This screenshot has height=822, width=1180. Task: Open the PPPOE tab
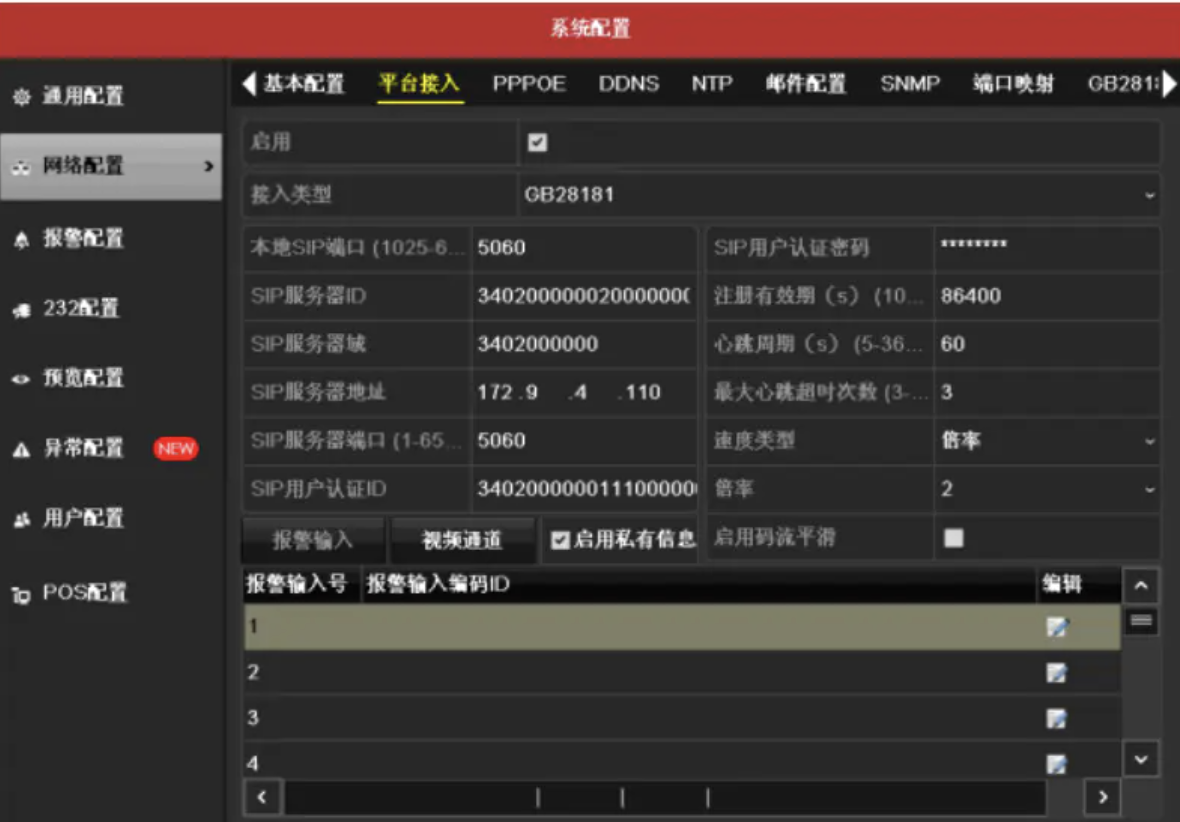click(529, 84)
